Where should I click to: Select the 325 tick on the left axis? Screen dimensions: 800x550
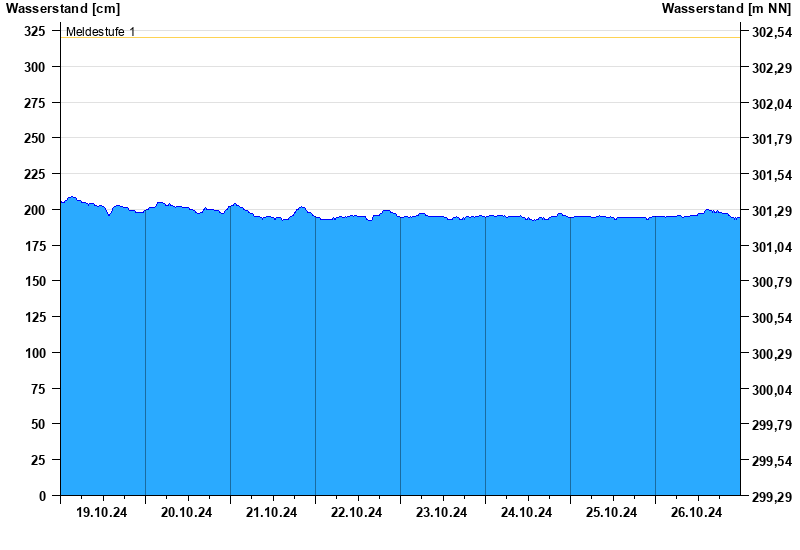pyautogui.click(x=35, y=31)
